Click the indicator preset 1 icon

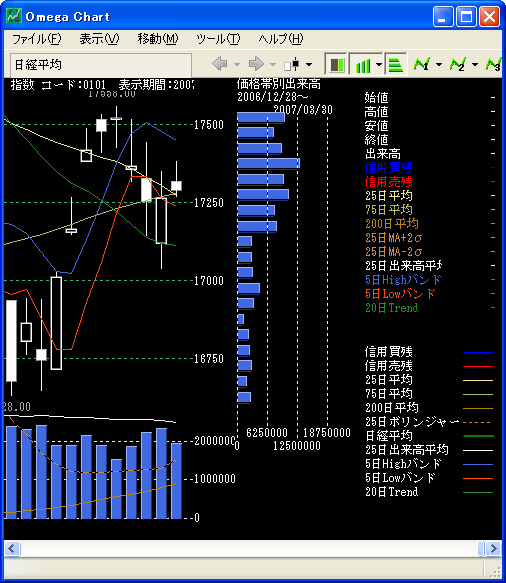[x=422, y=65]
